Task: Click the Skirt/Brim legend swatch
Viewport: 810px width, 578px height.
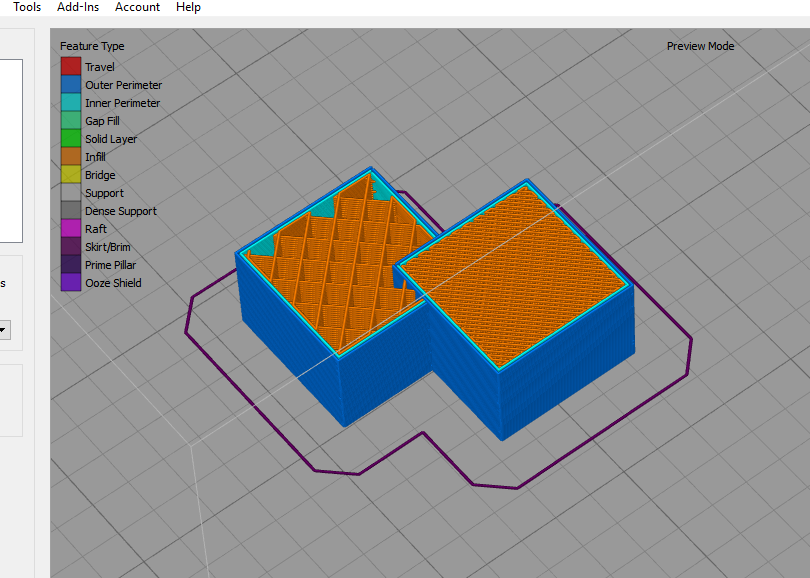Action: pos(71,247)
